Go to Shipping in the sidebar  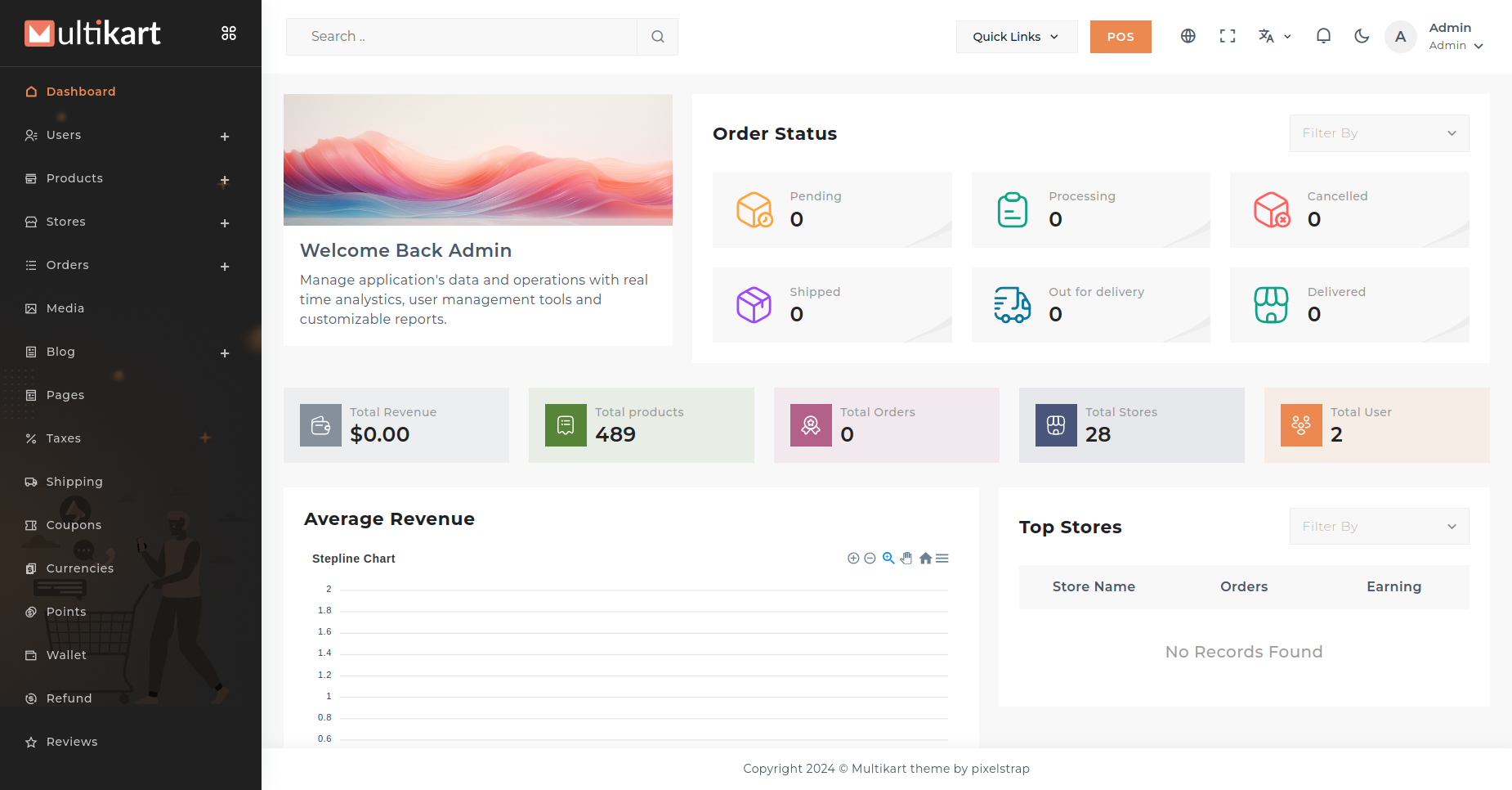click(74, 482)
